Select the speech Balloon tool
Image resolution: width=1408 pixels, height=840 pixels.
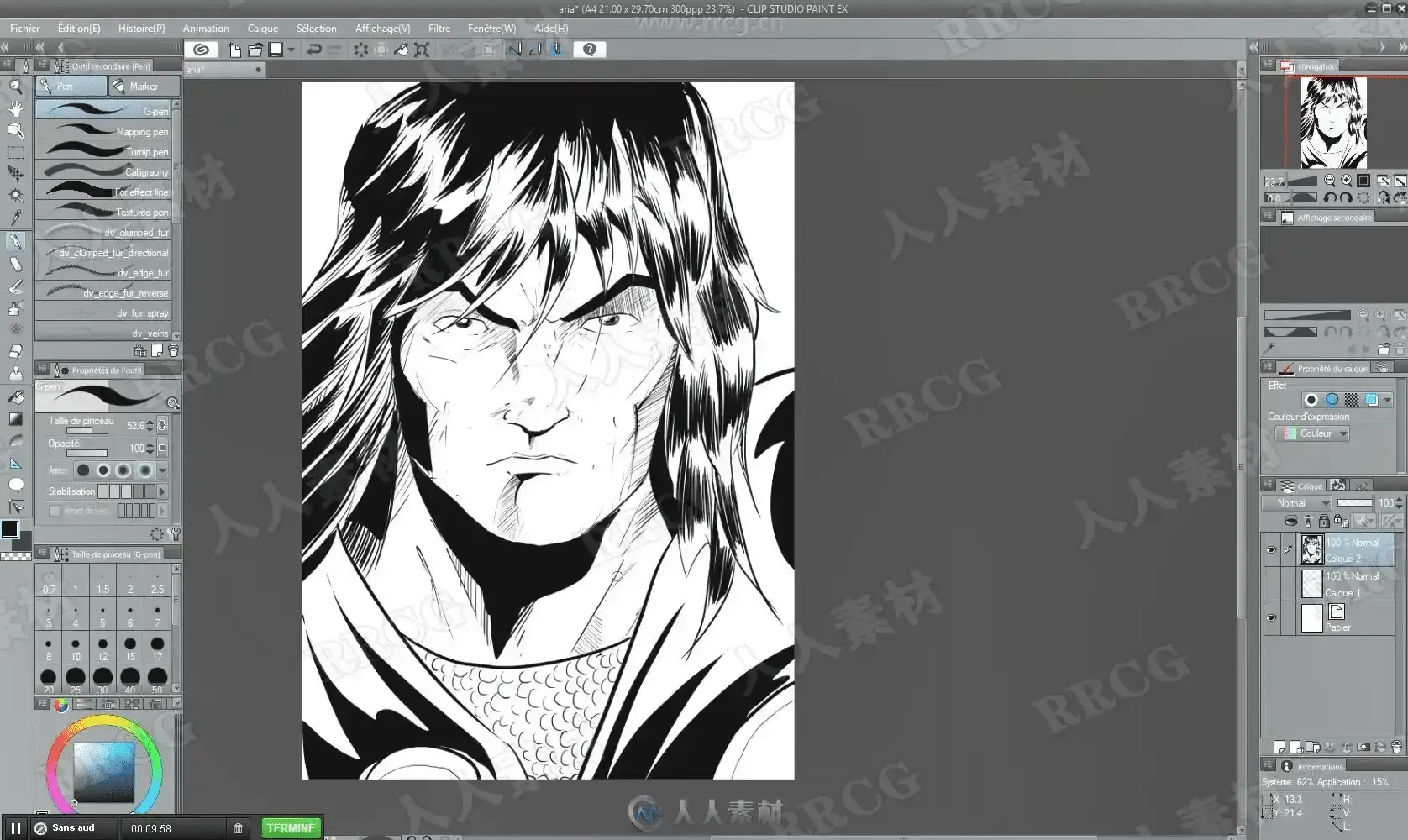[x=15, y=485]
